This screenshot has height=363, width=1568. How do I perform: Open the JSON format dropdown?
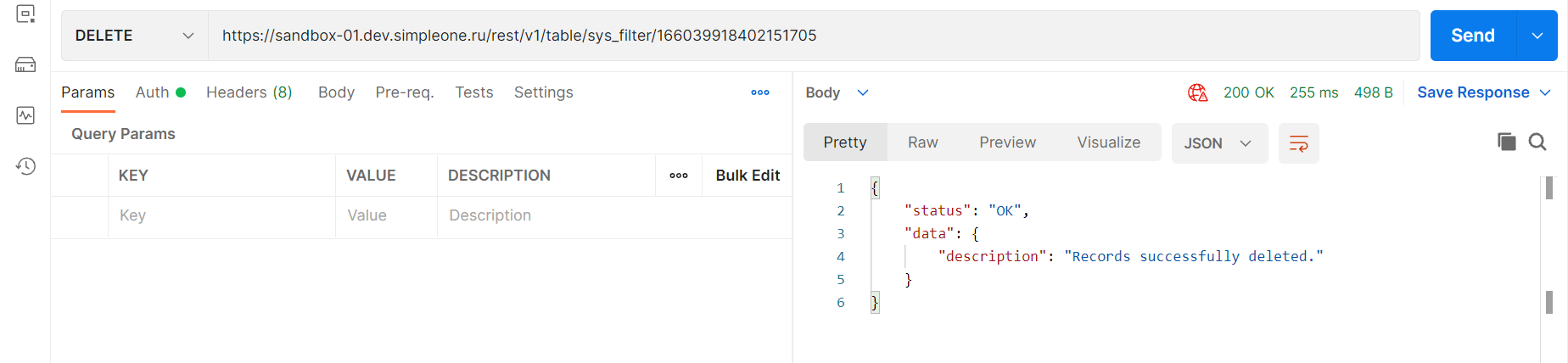(1218, 143)
